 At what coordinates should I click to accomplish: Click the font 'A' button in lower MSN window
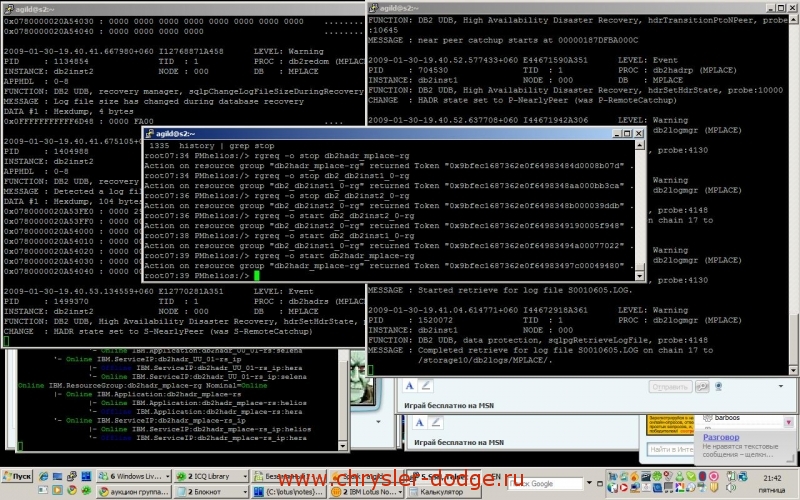419,422
